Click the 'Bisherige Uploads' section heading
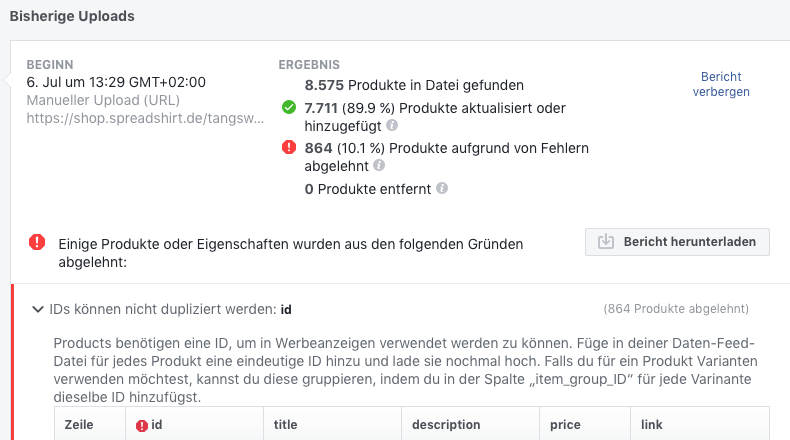The image size is (790, 440). tap(72, 16)
